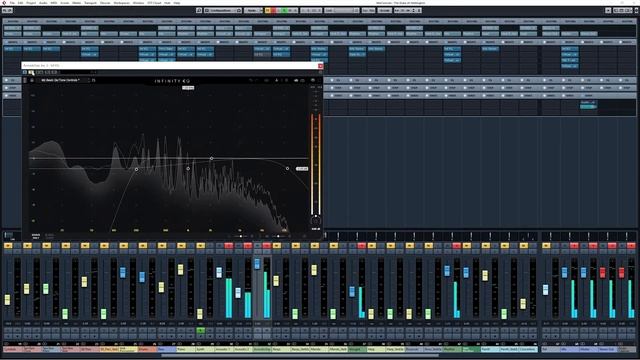Open the Transport menu
The width and height of the screenshot is (640, 360).
pos(90,2)
